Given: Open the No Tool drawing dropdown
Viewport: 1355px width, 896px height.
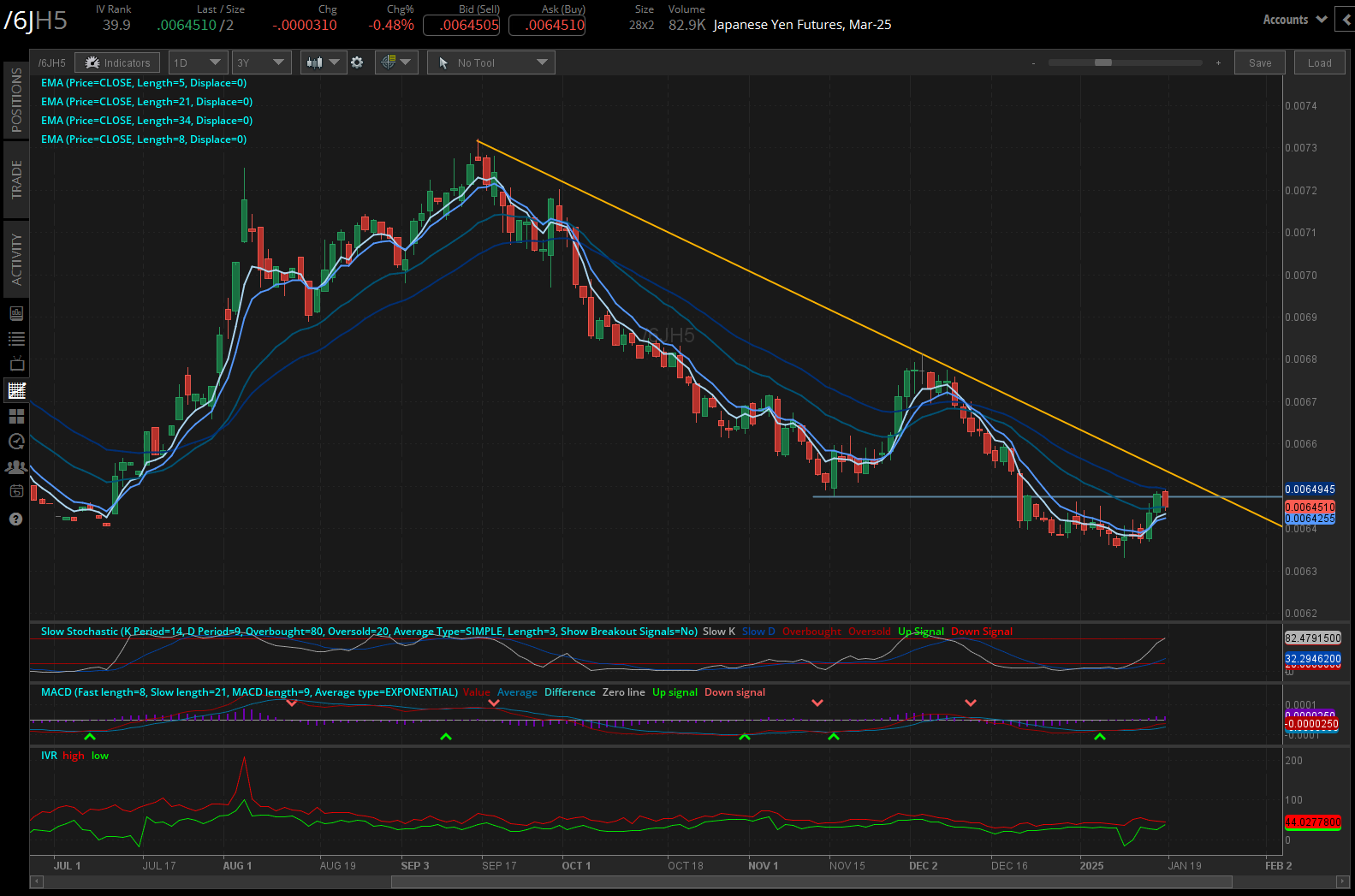Looking at the screenshot, I should point(491,62).
